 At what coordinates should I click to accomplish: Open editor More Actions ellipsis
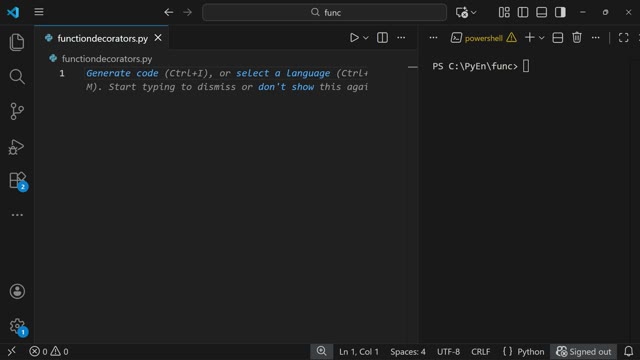[x=401, y=38]
